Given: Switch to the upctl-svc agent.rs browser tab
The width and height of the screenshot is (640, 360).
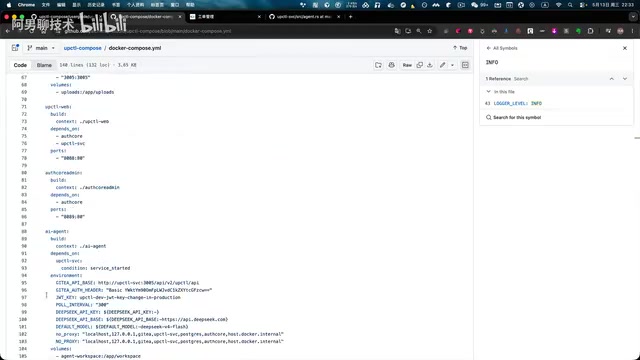Looking at the screenshot, I should pos(304,17).
